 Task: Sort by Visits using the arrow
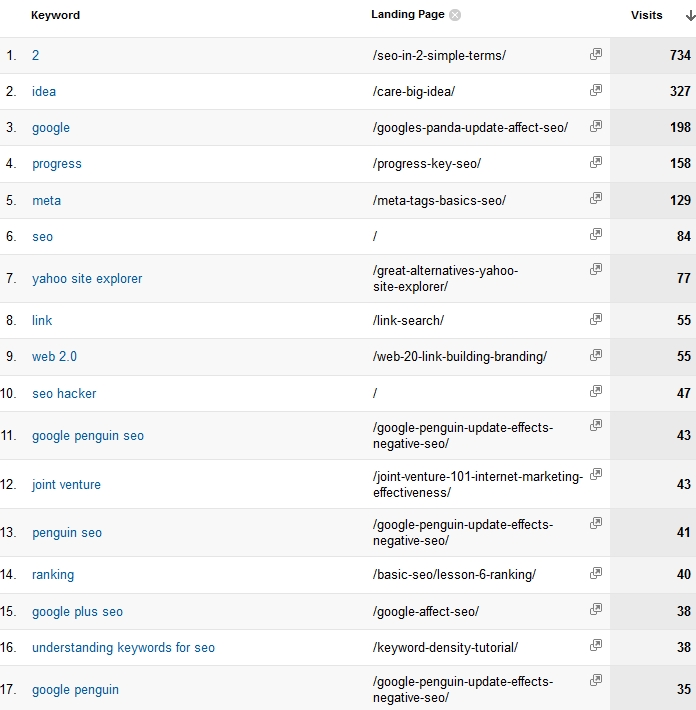[x=689, y=16]
